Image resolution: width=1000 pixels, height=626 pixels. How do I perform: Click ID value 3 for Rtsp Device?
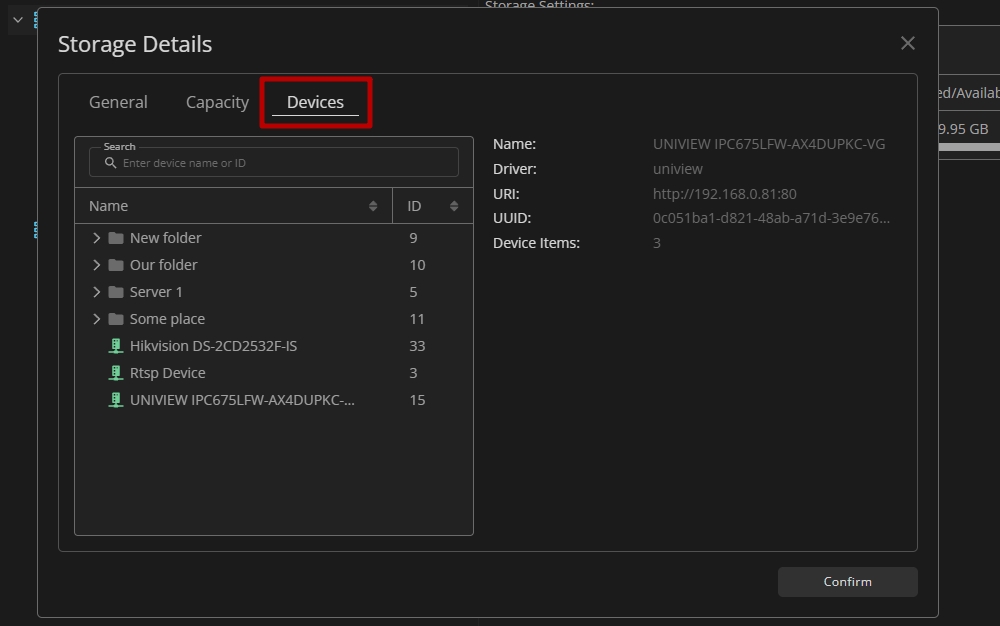(413, 373)
